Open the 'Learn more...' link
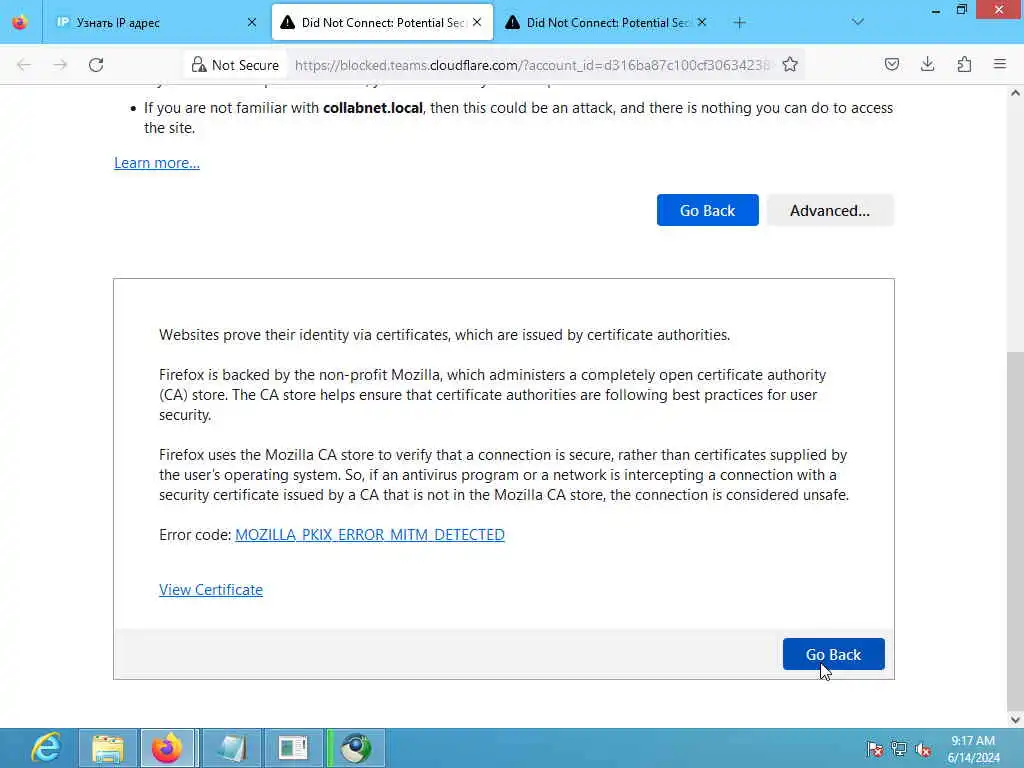1024x768 pixels. click(x=157, y=163)
